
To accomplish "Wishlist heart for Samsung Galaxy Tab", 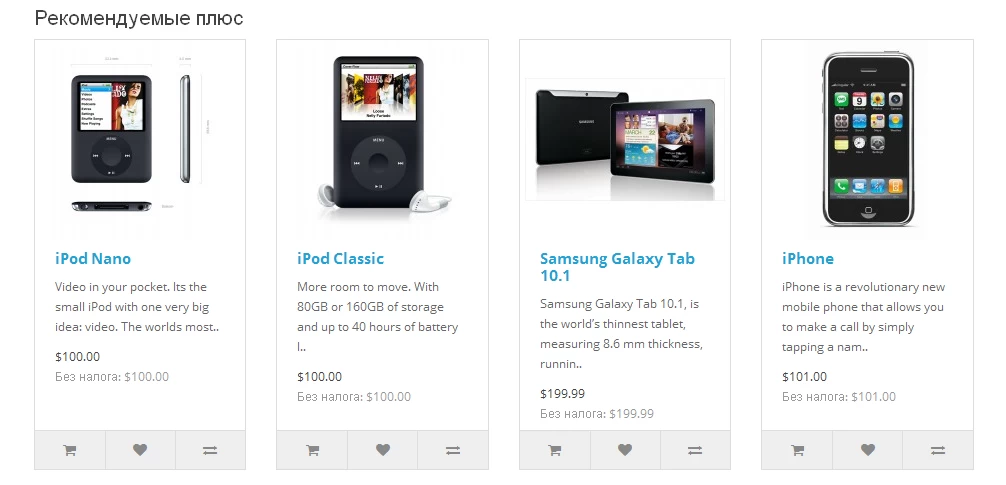I will [x=625, y=450].
